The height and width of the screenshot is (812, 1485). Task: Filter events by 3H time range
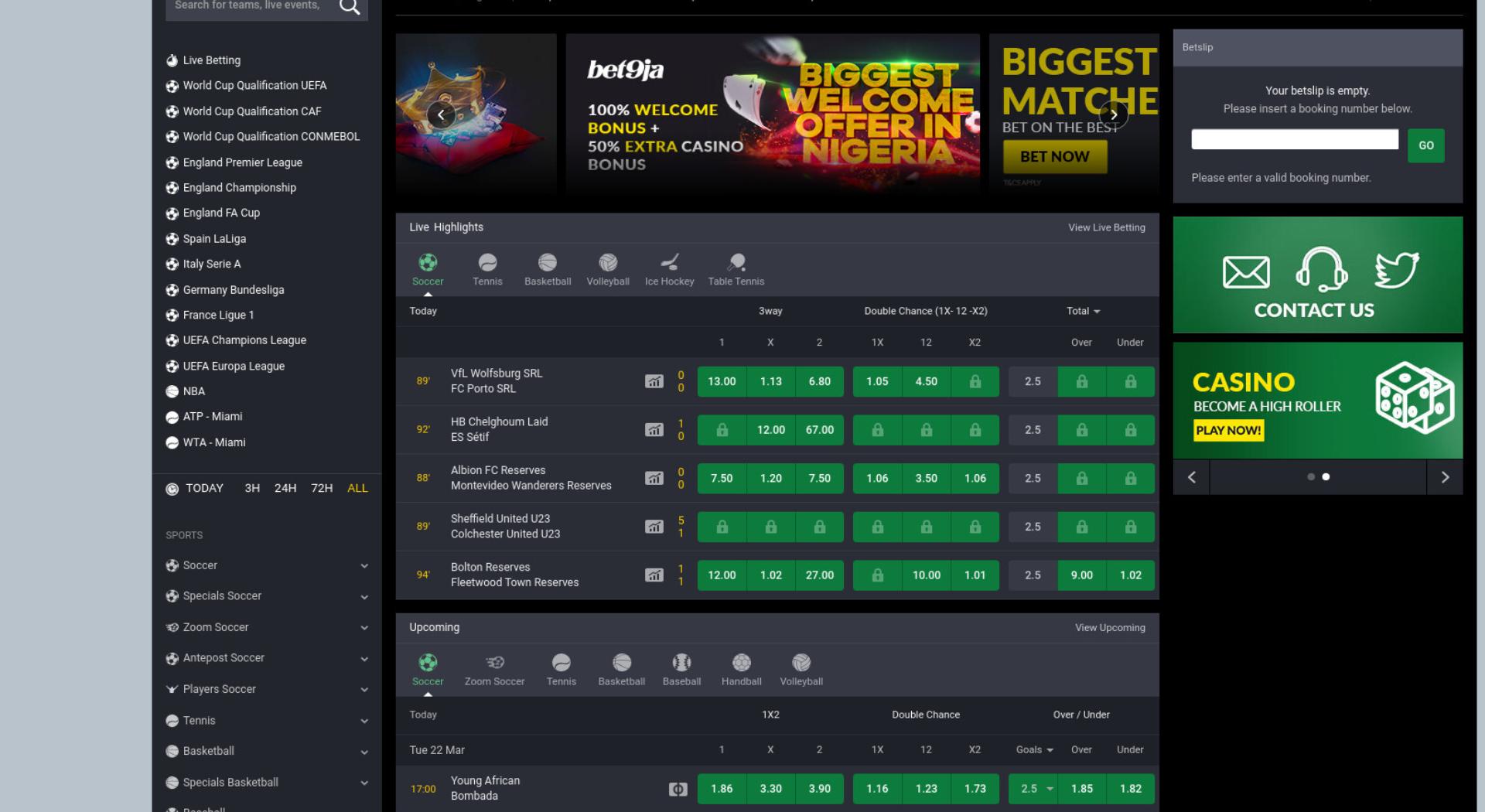252,488
